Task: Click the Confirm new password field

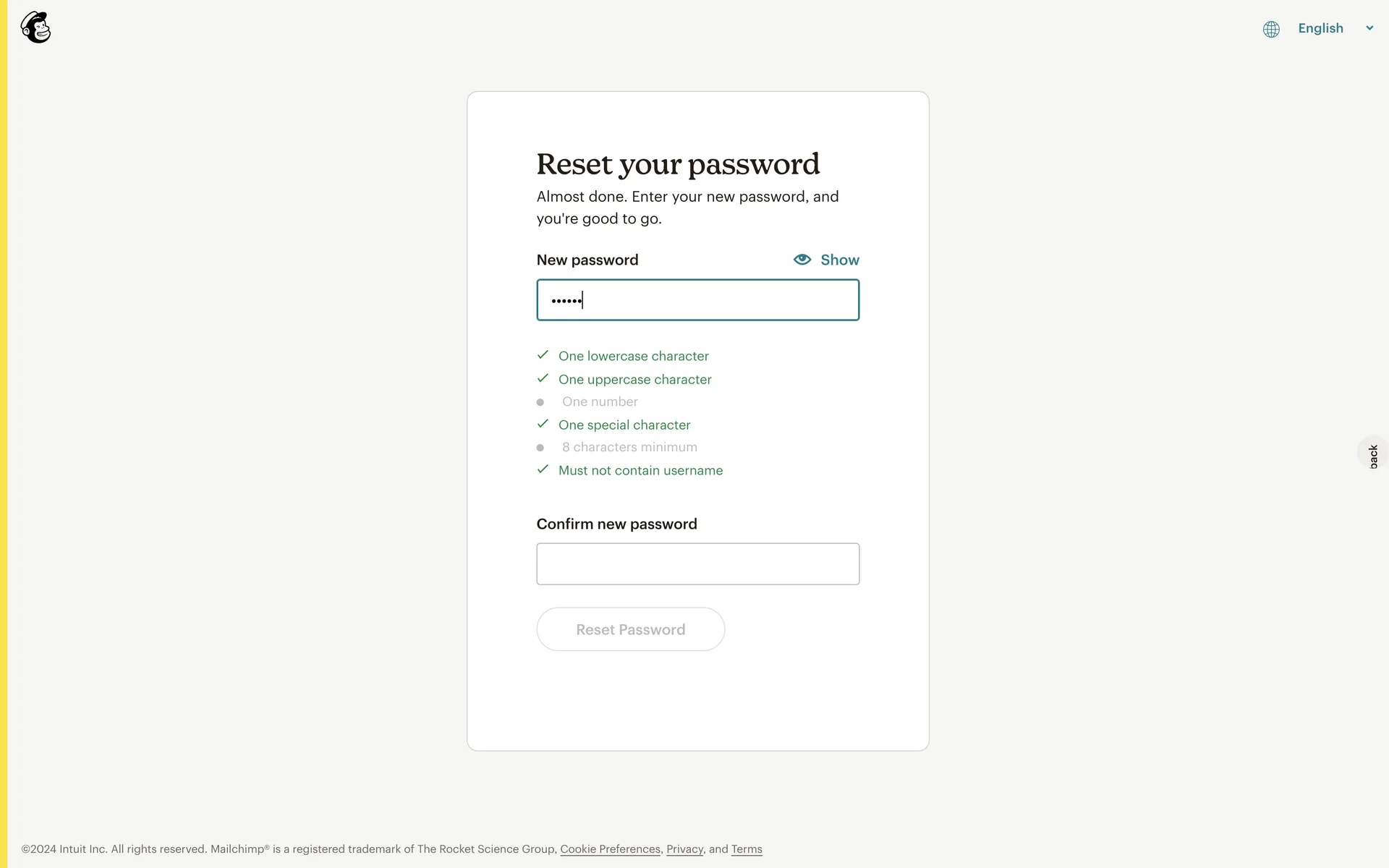Action: click(697, 563)
